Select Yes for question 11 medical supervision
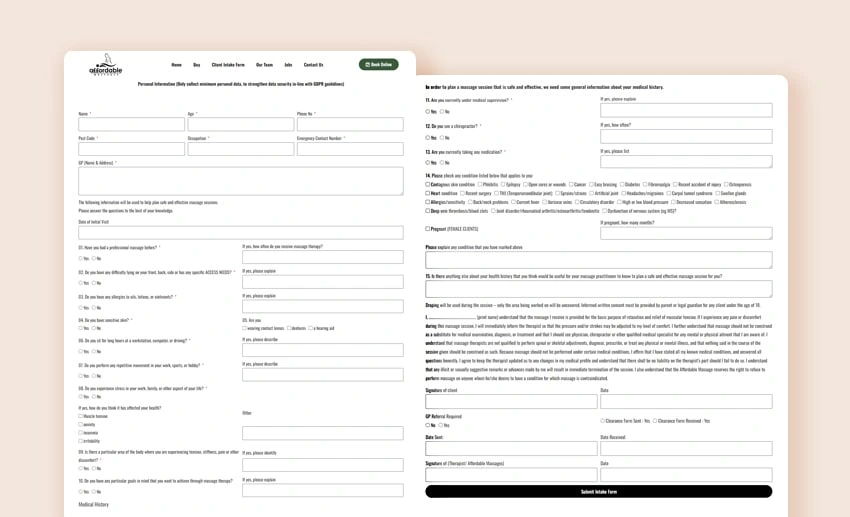This screenshot has width=850, height=517. [428, 112]
